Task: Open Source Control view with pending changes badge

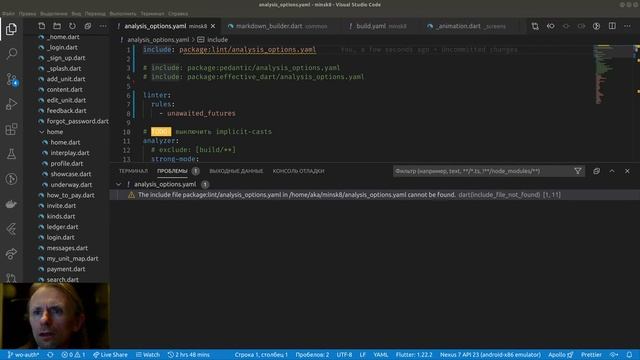Action: (11, 79)
